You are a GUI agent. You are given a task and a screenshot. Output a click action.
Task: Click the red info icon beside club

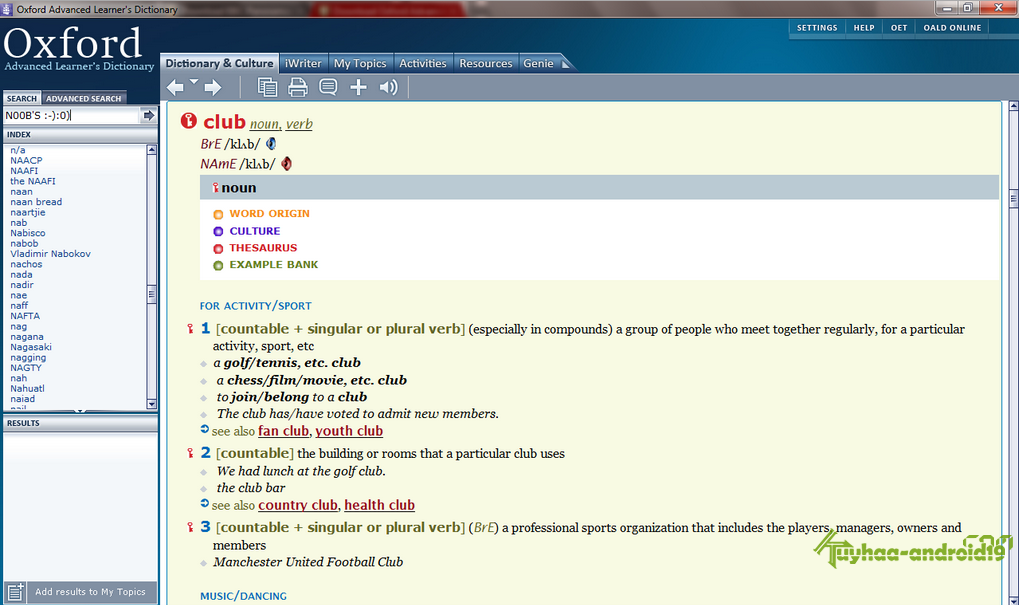(x=188, y=121)
